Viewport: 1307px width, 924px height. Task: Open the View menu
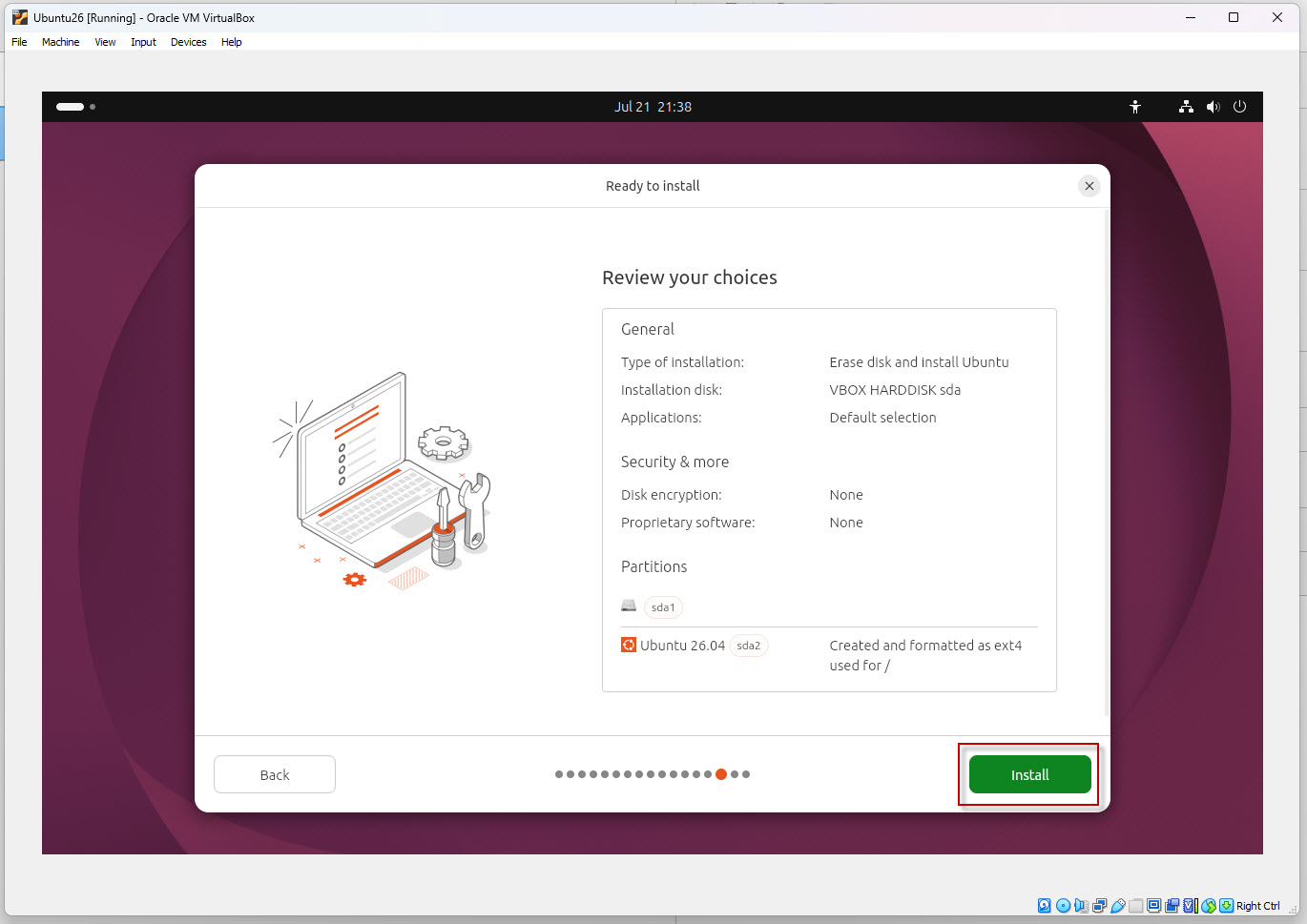[x=105, y=42]
